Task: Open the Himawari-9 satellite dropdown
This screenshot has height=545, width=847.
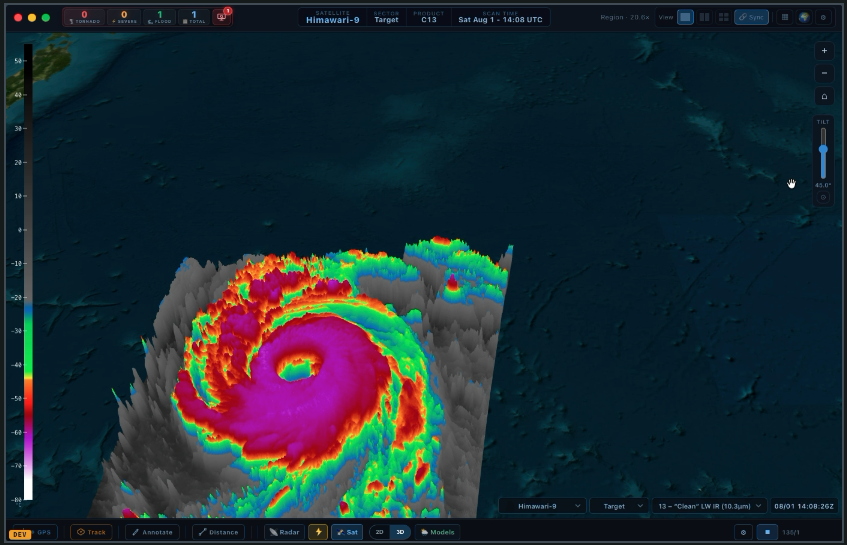Action: click(x=542, y=506)
